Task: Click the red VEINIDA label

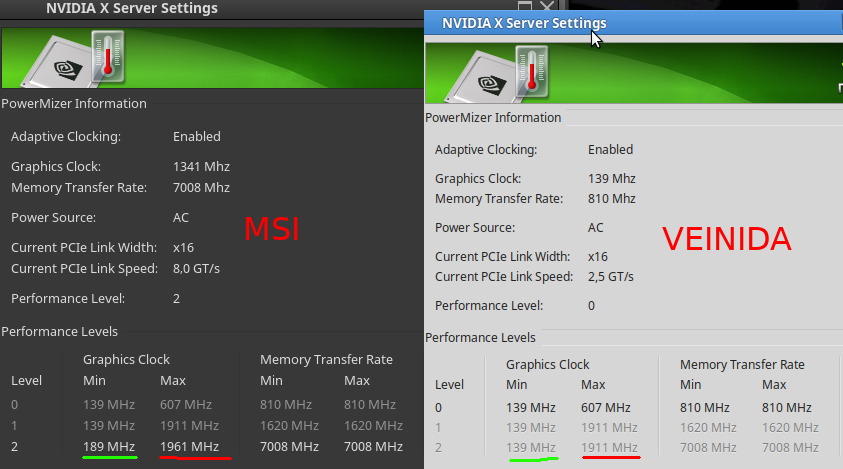Action: pyautogui.click(x=726, y=239)
